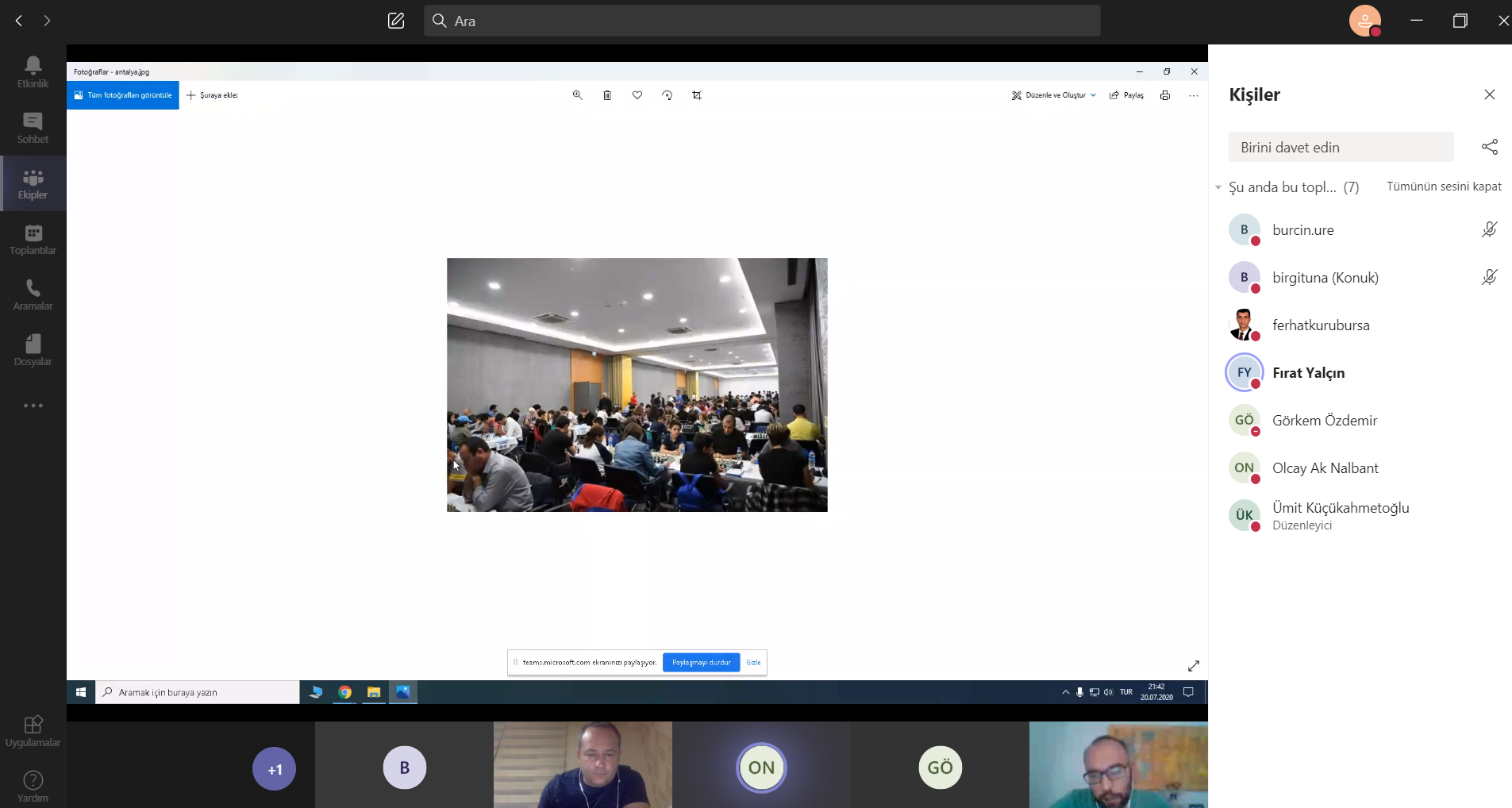
Task: Open Uygulamalar apps store icon
Action: (x=33, y=731)
